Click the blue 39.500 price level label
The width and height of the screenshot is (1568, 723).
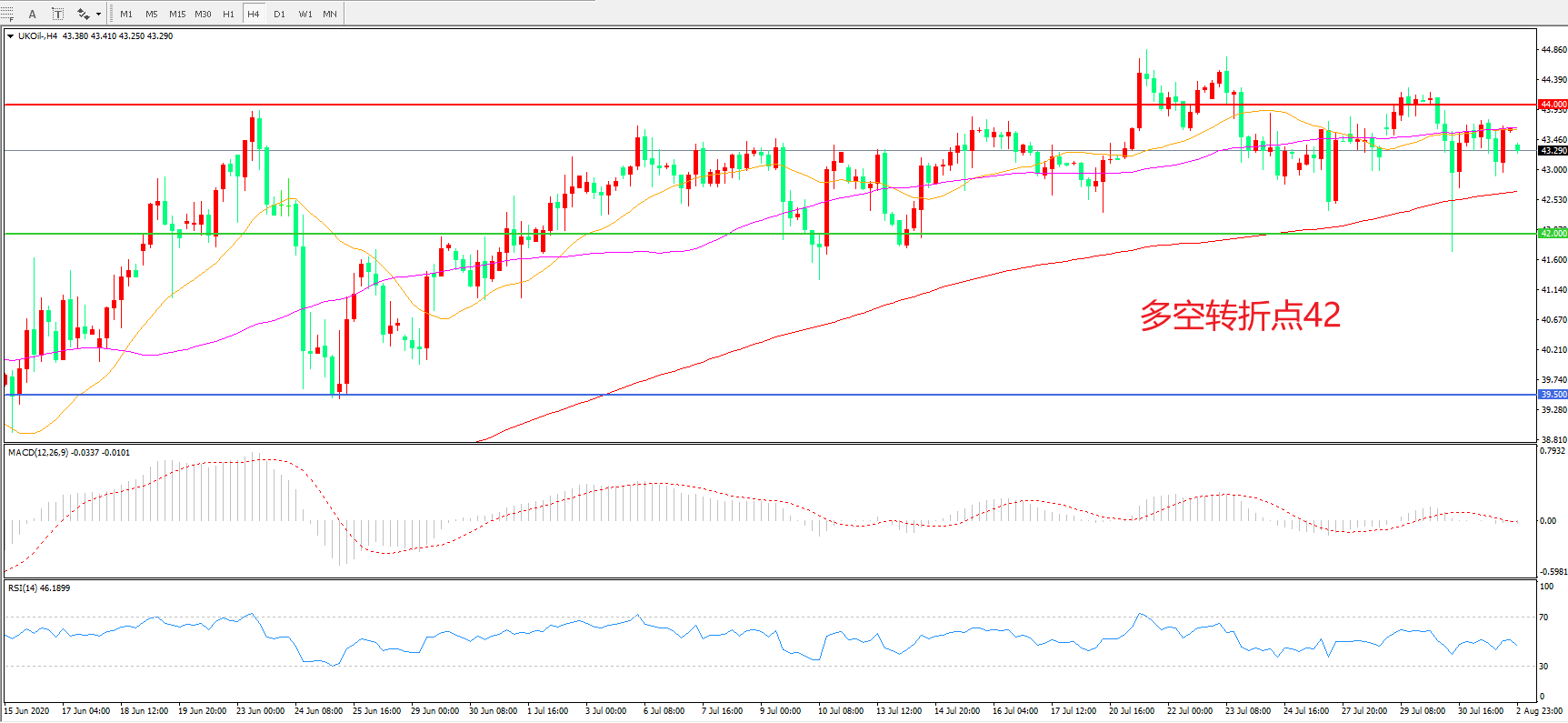(1553, 395)
